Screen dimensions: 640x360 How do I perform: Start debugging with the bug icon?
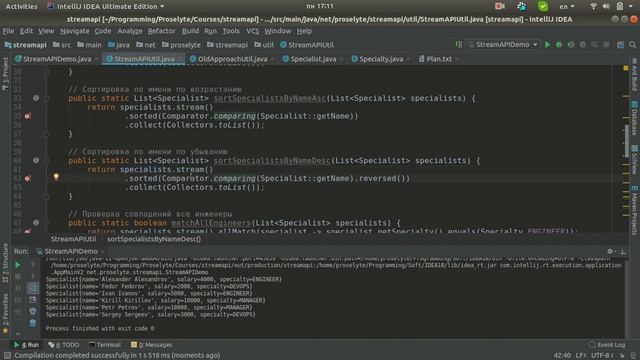pyautogui.click(x=559, y=44)
